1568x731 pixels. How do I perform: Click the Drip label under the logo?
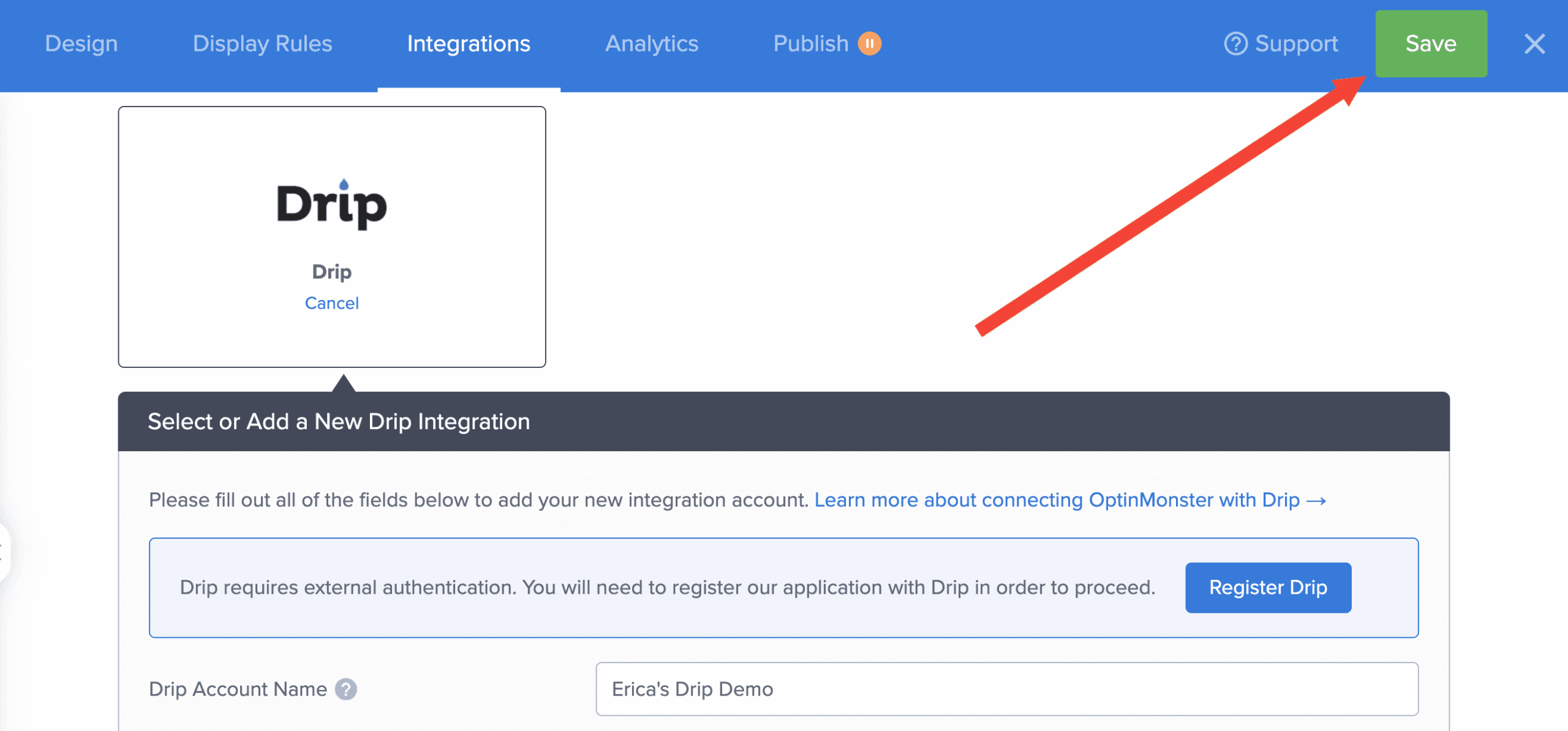(331, 271)
